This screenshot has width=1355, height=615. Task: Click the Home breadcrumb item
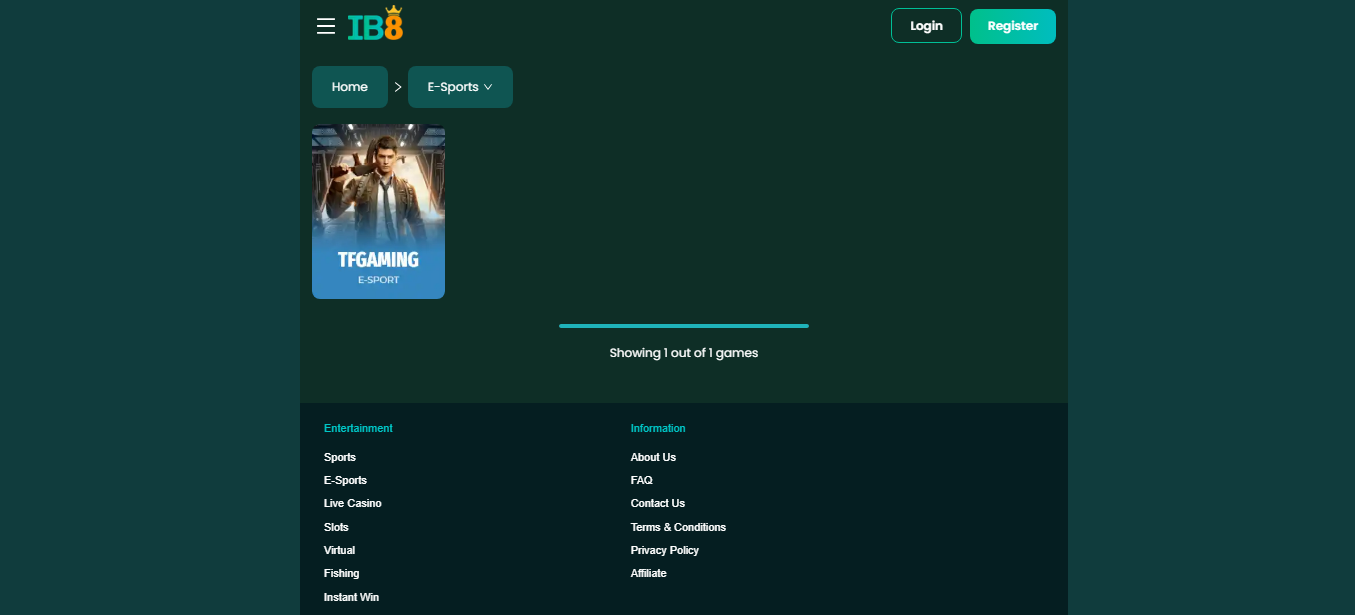[349, 87]
